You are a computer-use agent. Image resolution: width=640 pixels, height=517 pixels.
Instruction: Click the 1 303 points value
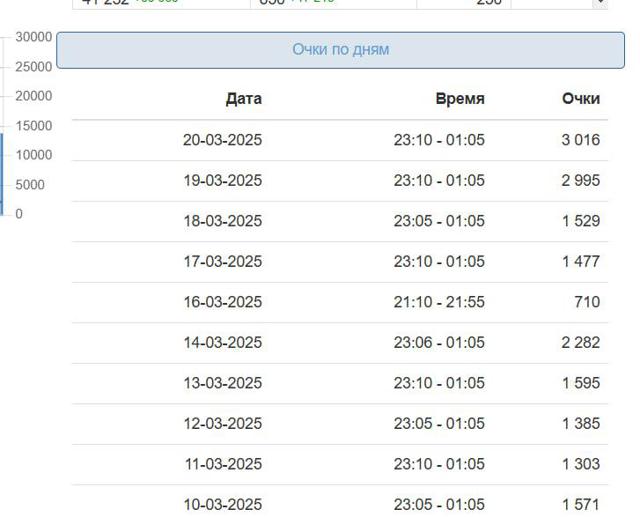(x=581, y=464)
